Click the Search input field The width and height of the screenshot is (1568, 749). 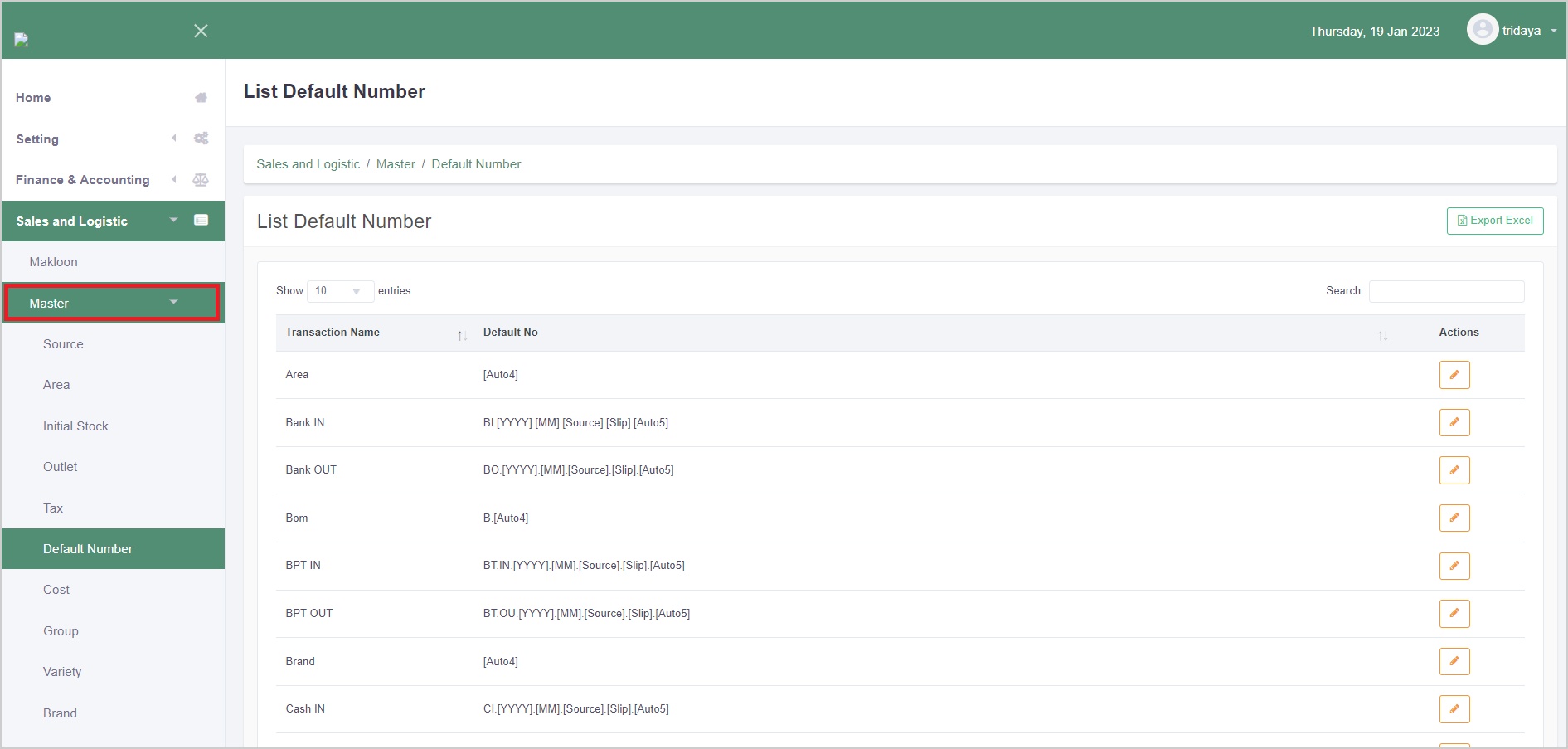coord(1445,291)
